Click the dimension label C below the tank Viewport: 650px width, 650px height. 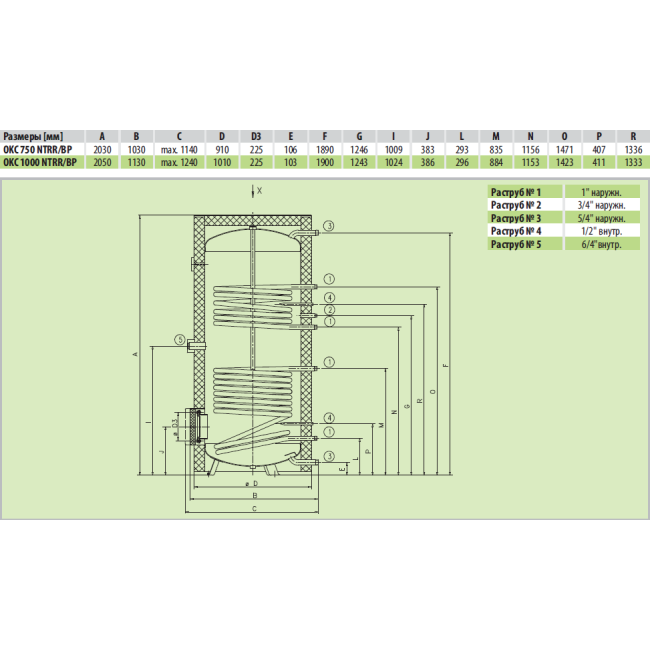[x=253, y=510]
